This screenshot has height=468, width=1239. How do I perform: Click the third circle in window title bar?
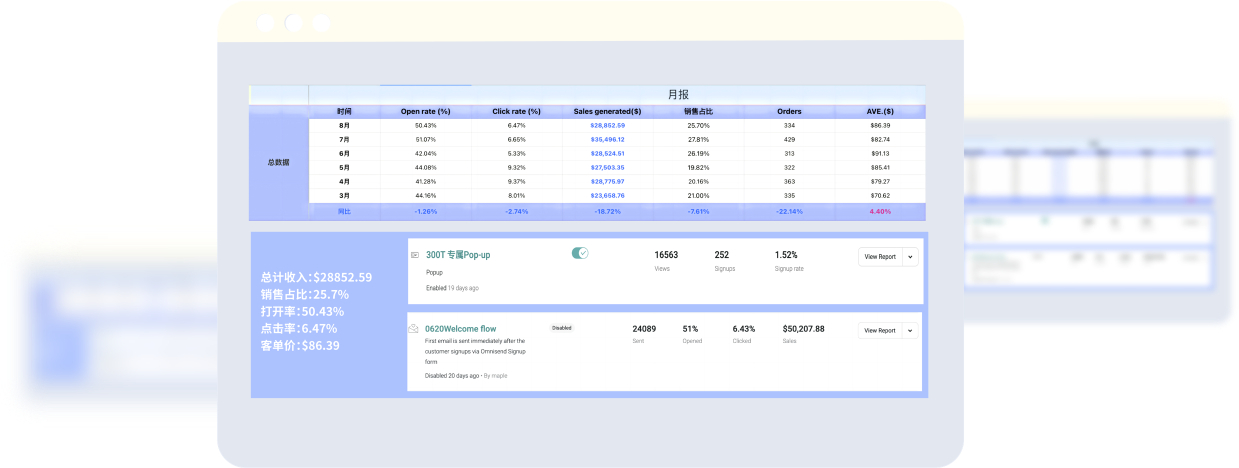tap(322, 22)
